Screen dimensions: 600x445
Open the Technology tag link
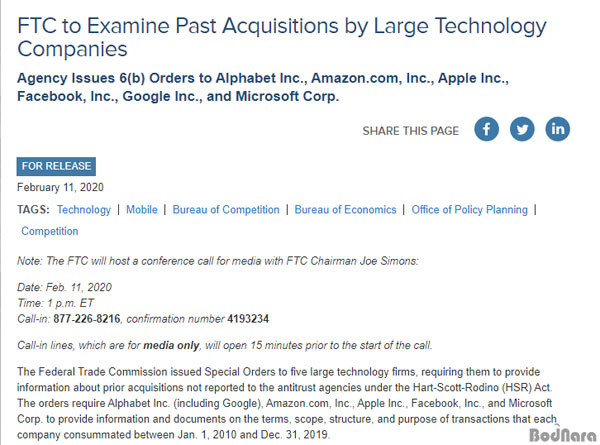click(84, 210)
